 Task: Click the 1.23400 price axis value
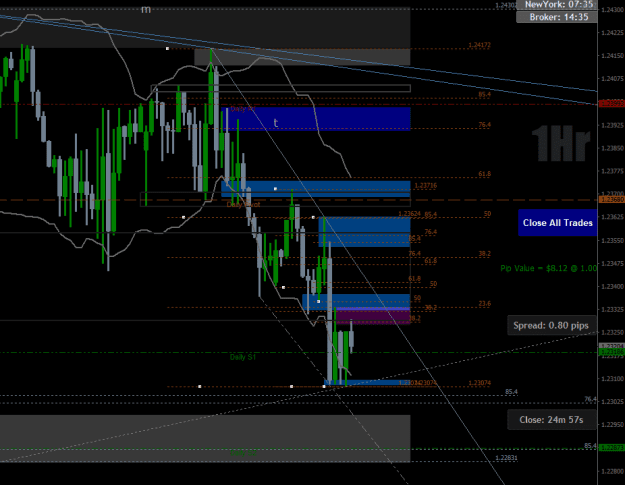613,287
